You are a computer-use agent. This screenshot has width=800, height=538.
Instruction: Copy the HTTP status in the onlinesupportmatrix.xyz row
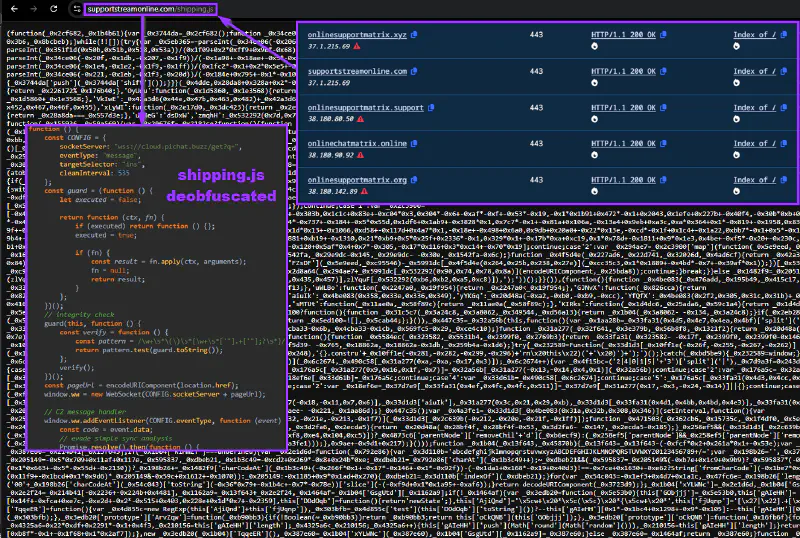(x=663, y=35)
